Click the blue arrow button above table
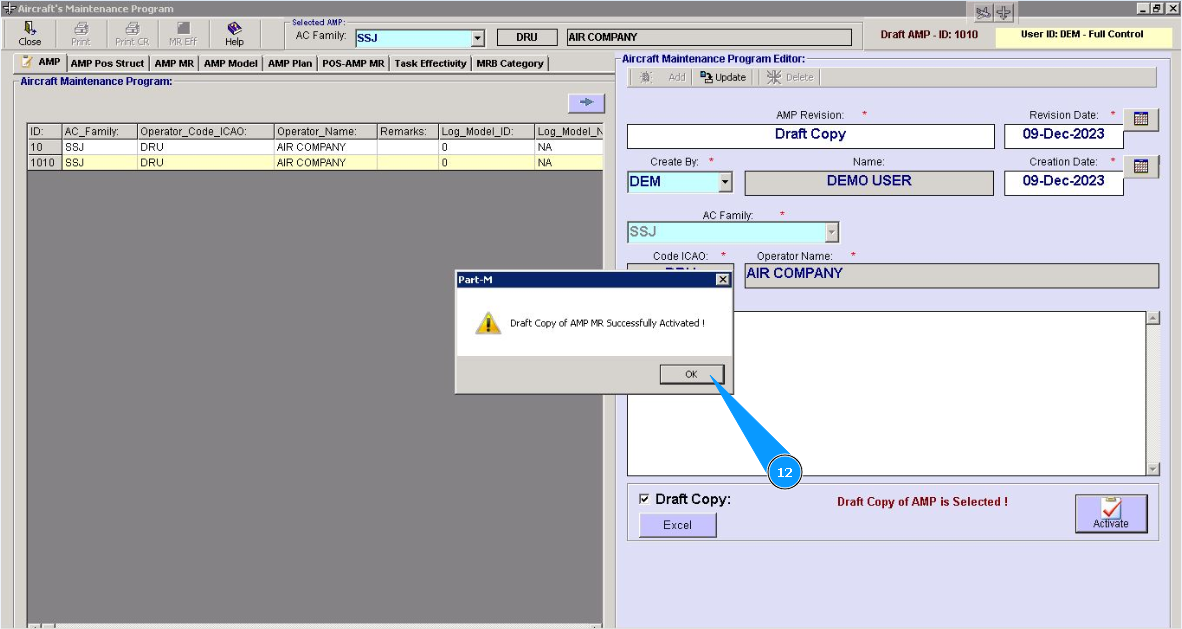 (586, 103)
